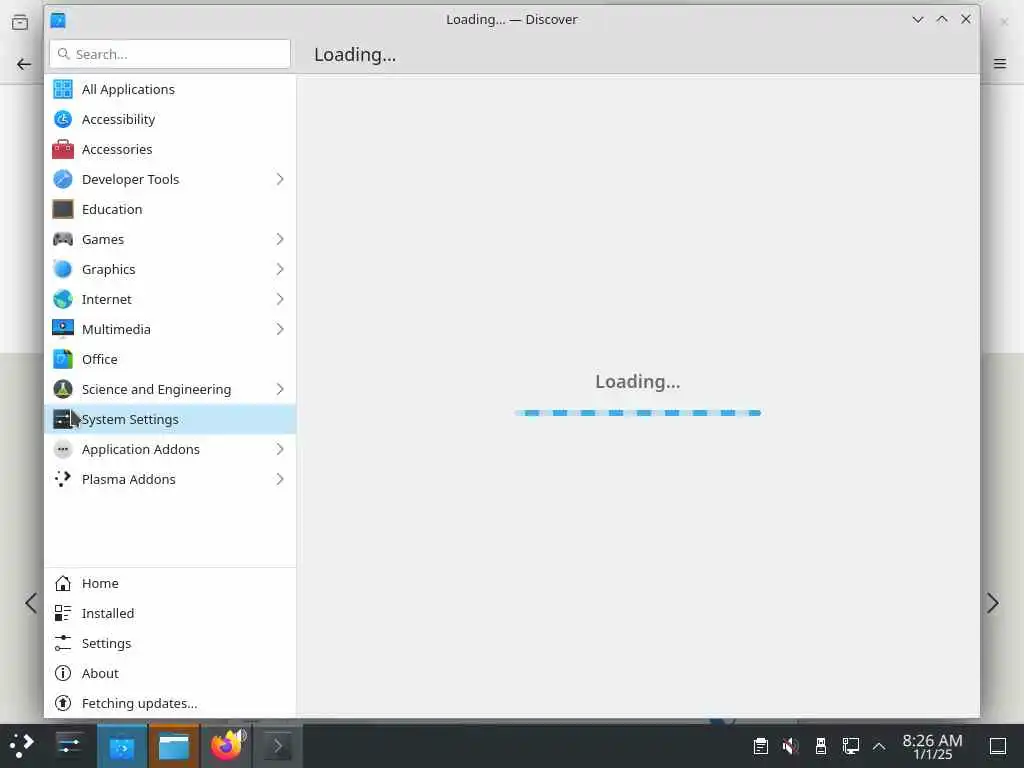The height and width of the screenshot is (768, 1024).
Task: Expand the Plasma Addons chevron
Action: pyautogui.click(x=280, y=480)
